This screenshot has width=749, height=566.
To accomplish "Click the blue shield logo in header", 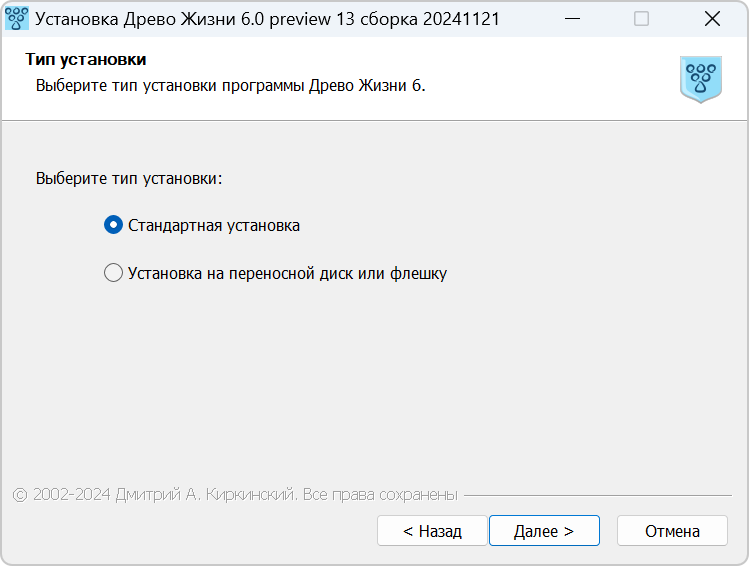I will click(x=701, y=79).
